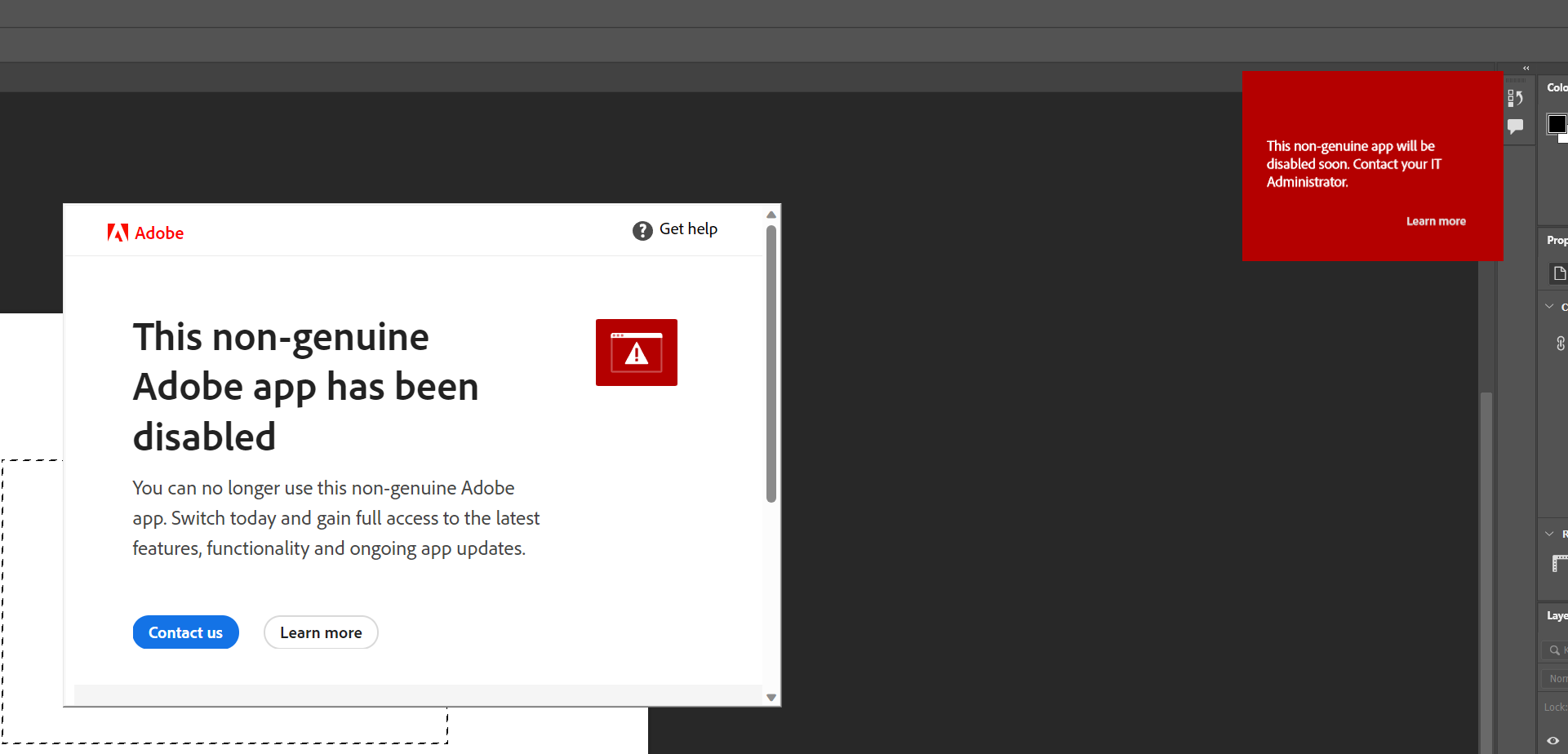Click Learn more in red notification
Image resolution: width=1568 pixels, height=754 pixels.
pos(1436,221)
